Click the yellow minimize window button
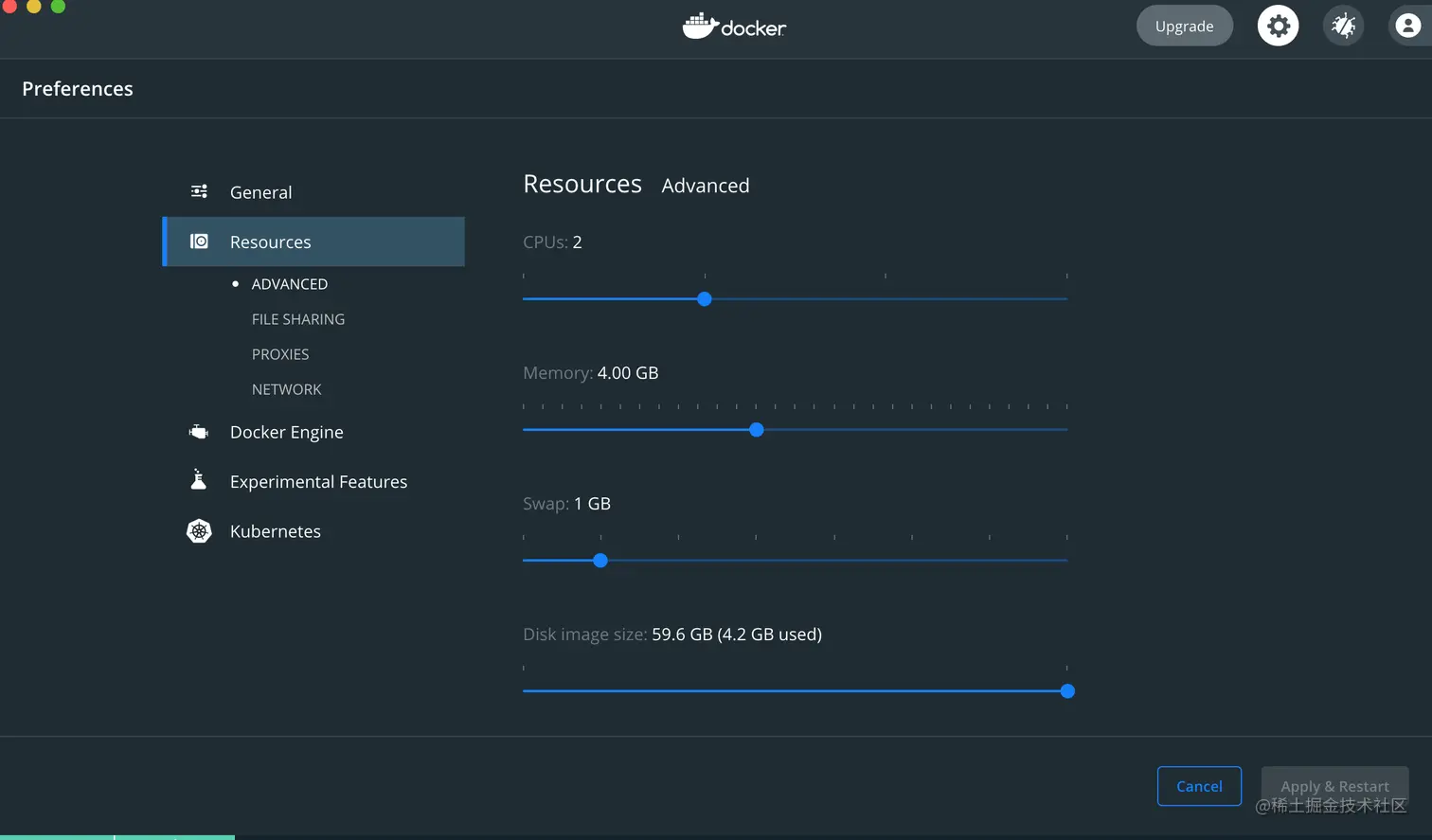The width and height of the screenshot is (1432, 840). [x=33, y=6]
